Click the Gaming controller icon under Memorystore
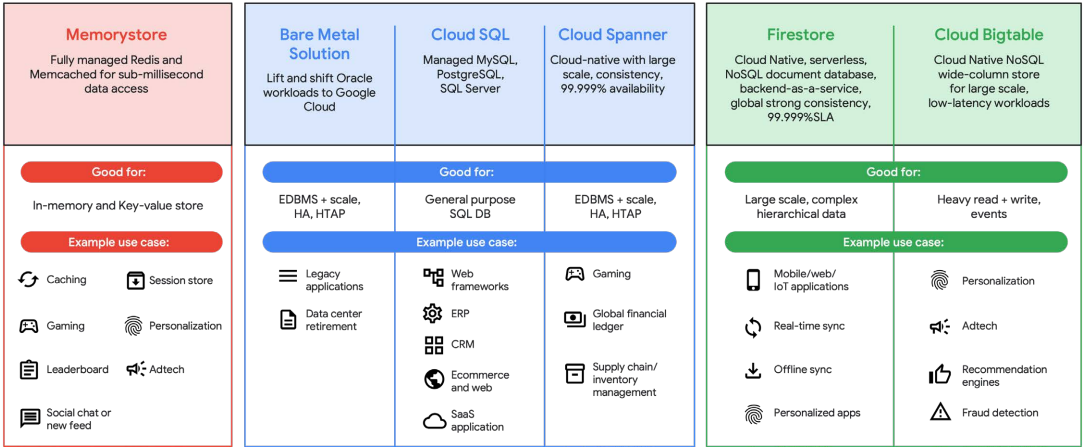The height and width of the screenshot is (448, 1086). pyautogui.click(x=28, y=325)
